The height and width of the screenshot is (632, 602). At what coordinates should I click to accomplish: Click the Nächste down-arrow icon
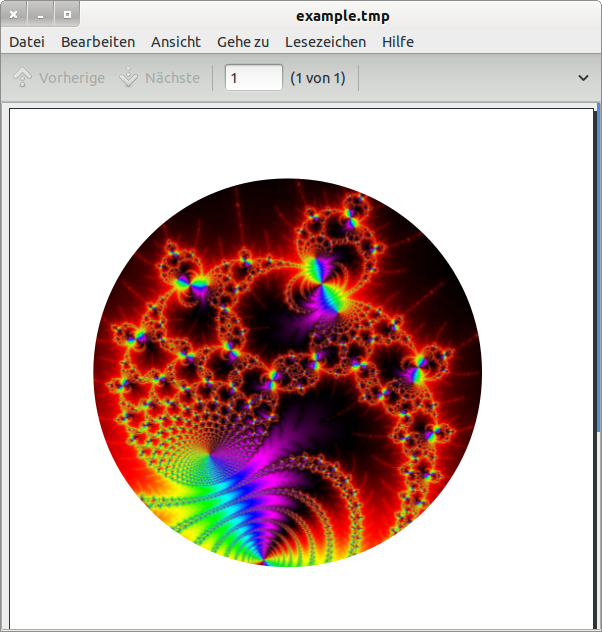(128, 78)
